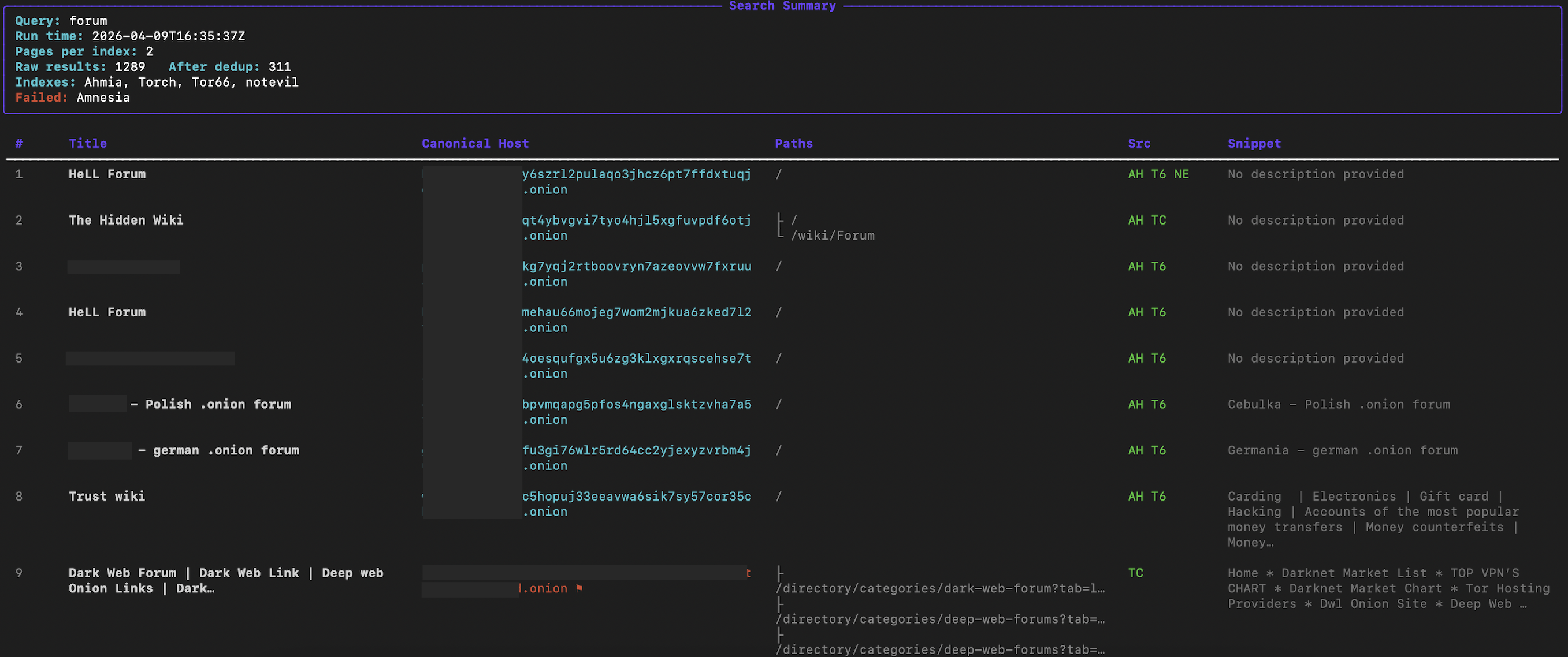This screenshot has width=1568, height=657.
Task: Open the dark-web-forum directory path in row 9
Action: click(941, 588)
